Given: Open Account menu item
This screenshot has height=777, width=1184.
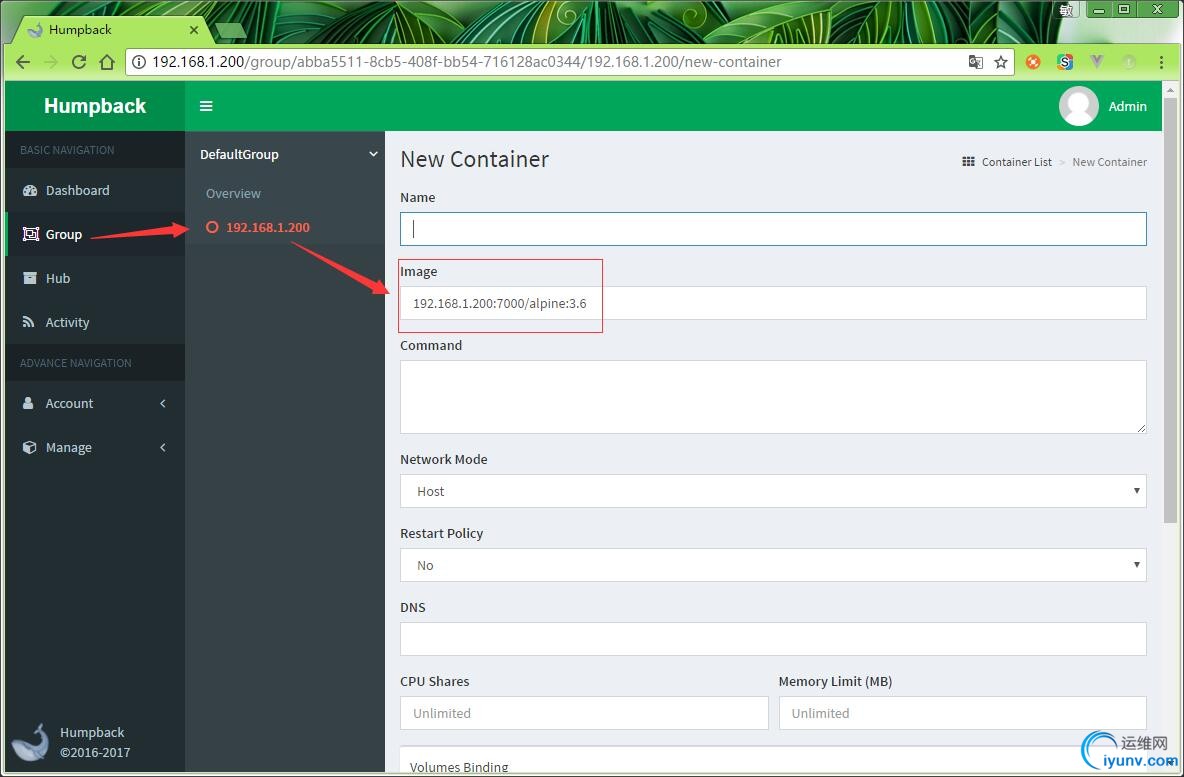Looking at the screenshot, I should [69, 403].
